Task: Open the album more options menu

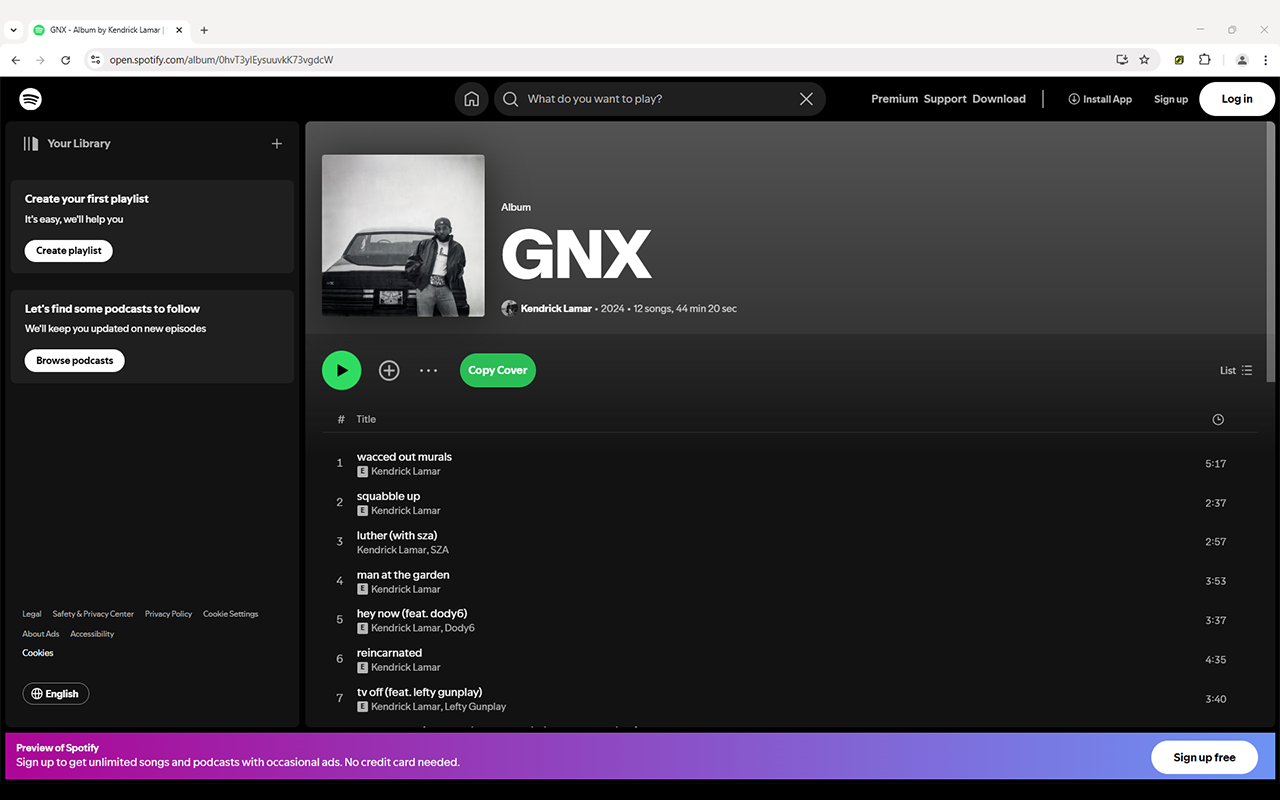Action: coord(428,370)
